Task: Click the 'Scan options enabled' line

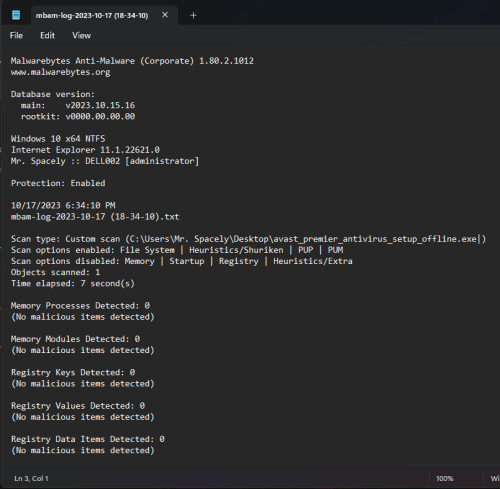Action: (x=177, y=250)
